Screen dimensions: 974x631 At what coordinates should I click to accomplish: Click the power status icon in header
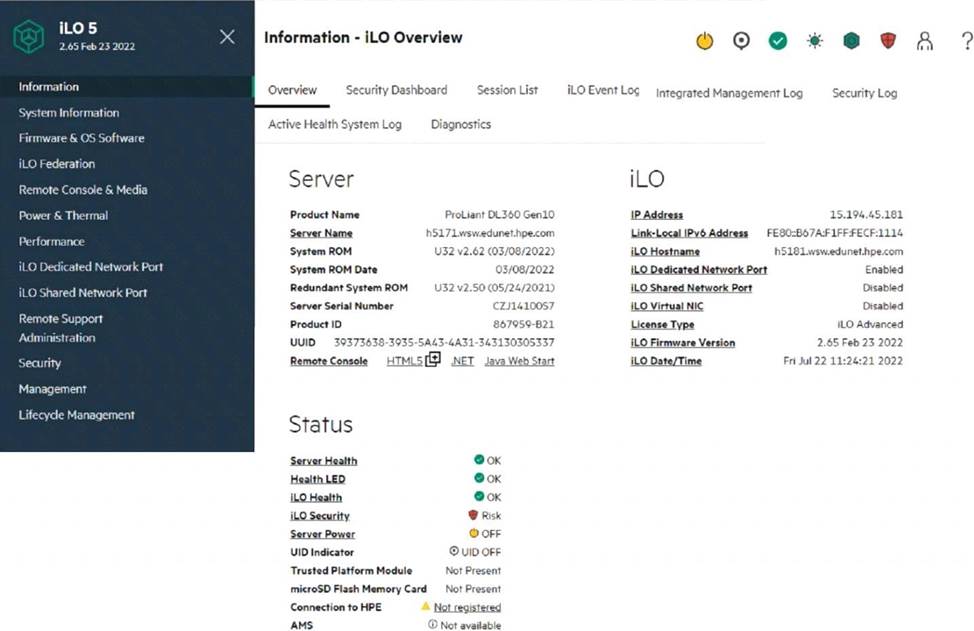point(705,41)
